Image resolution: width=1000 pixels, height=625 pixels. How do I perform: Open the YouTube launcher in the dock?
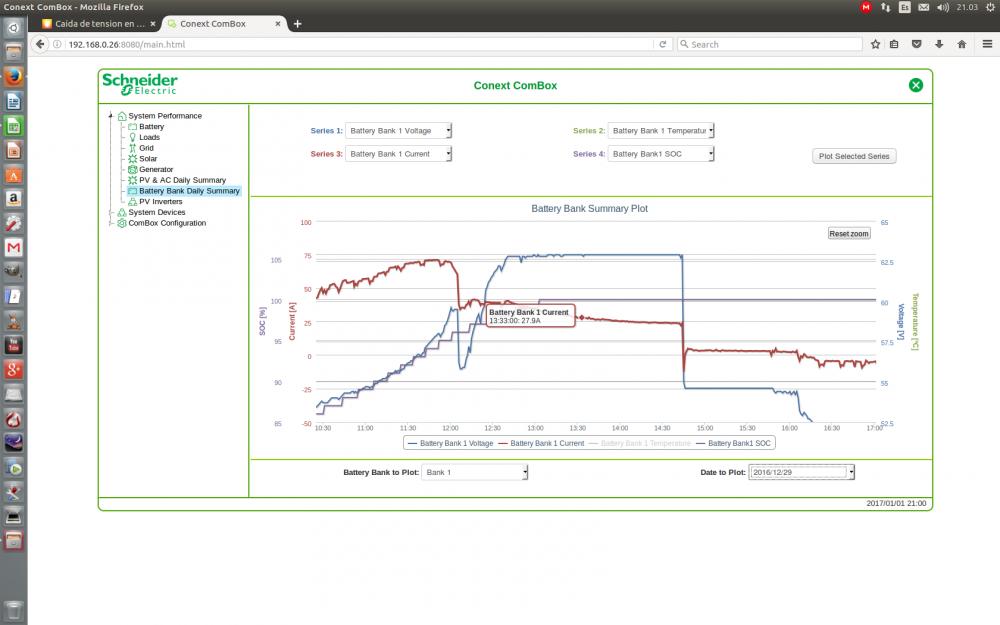[13, 345]
